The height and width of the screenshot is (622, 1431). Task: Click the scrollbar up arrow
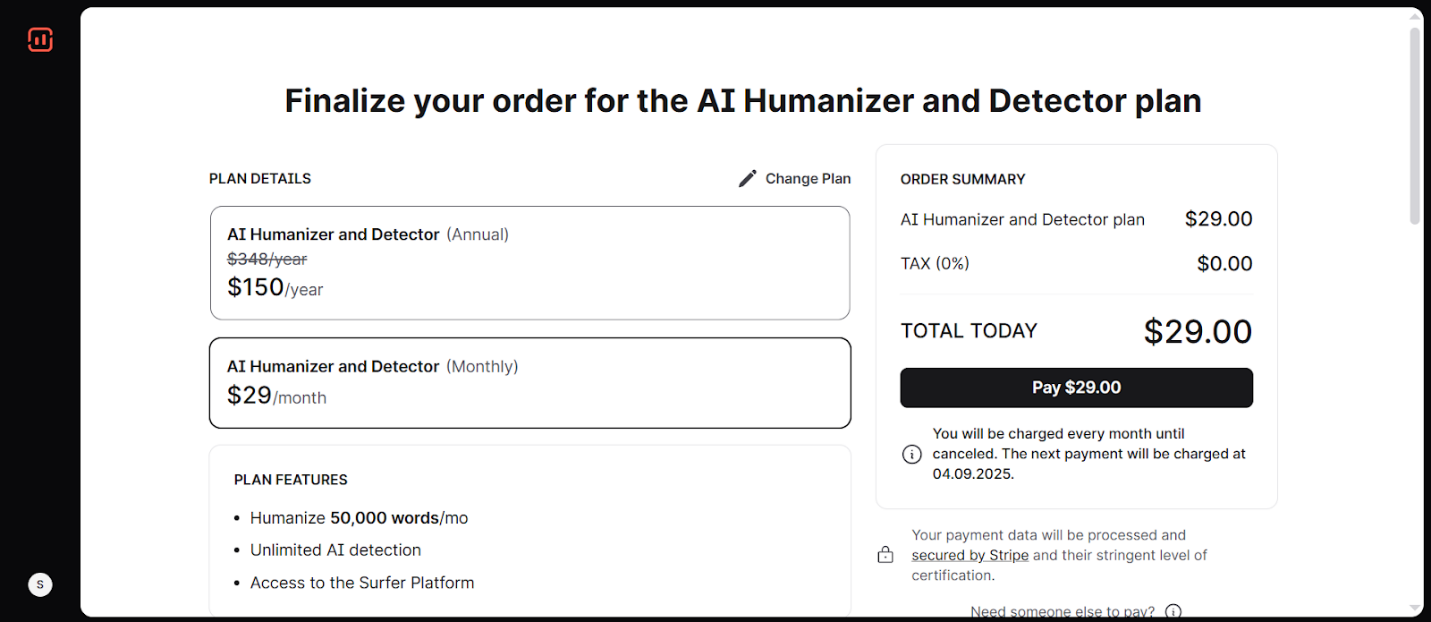(1415, 16)
